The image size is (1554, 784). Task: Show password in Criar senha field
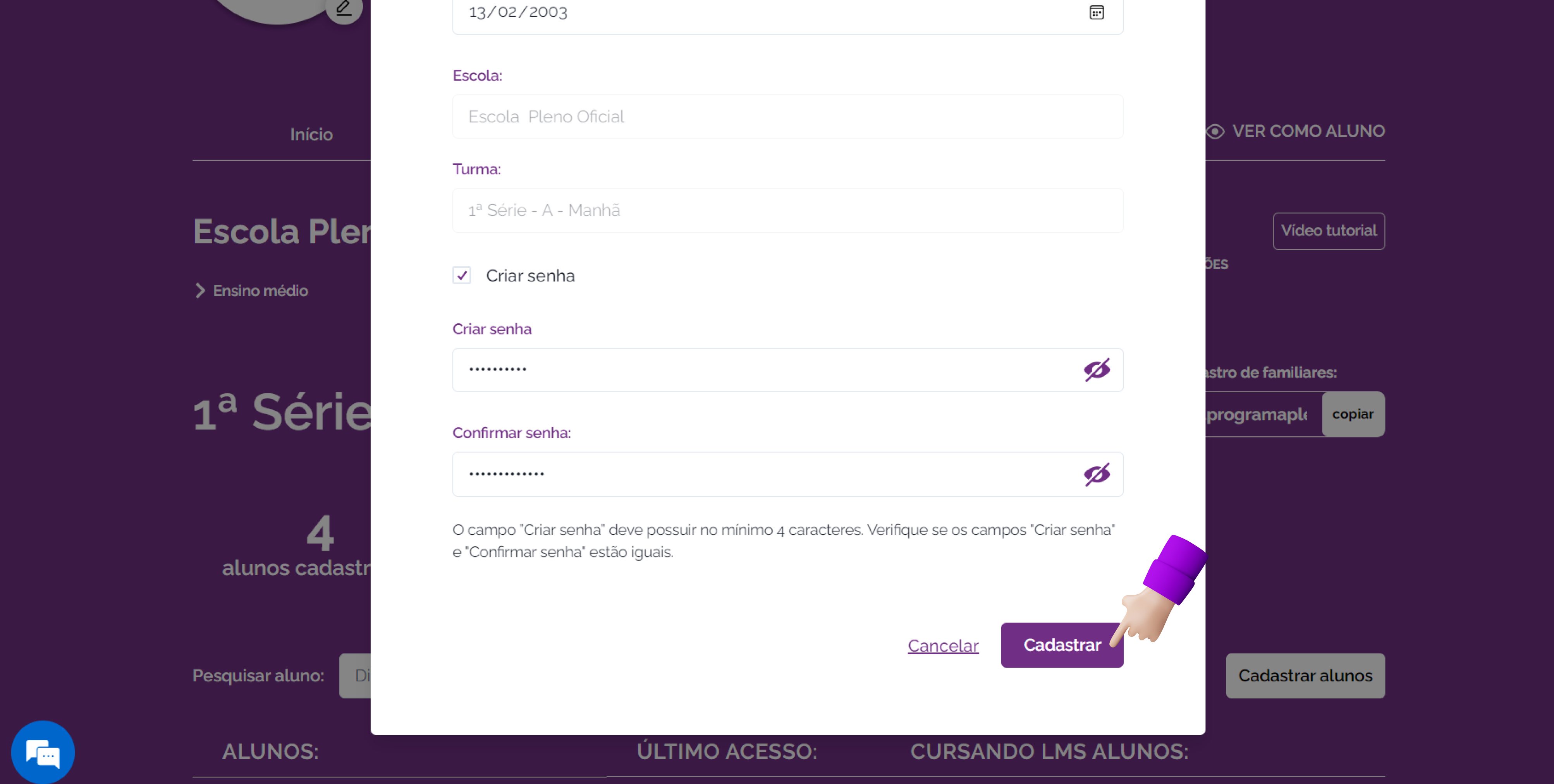point(1096,370)
